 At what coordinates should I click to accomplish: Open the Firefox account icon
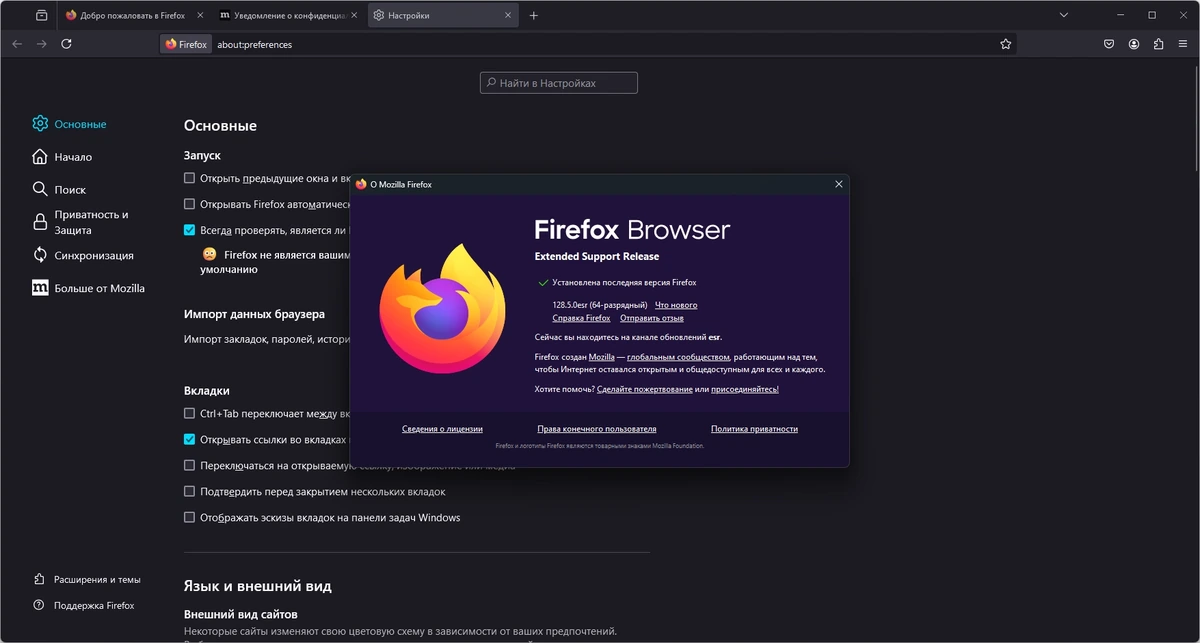pos(1134,44)
